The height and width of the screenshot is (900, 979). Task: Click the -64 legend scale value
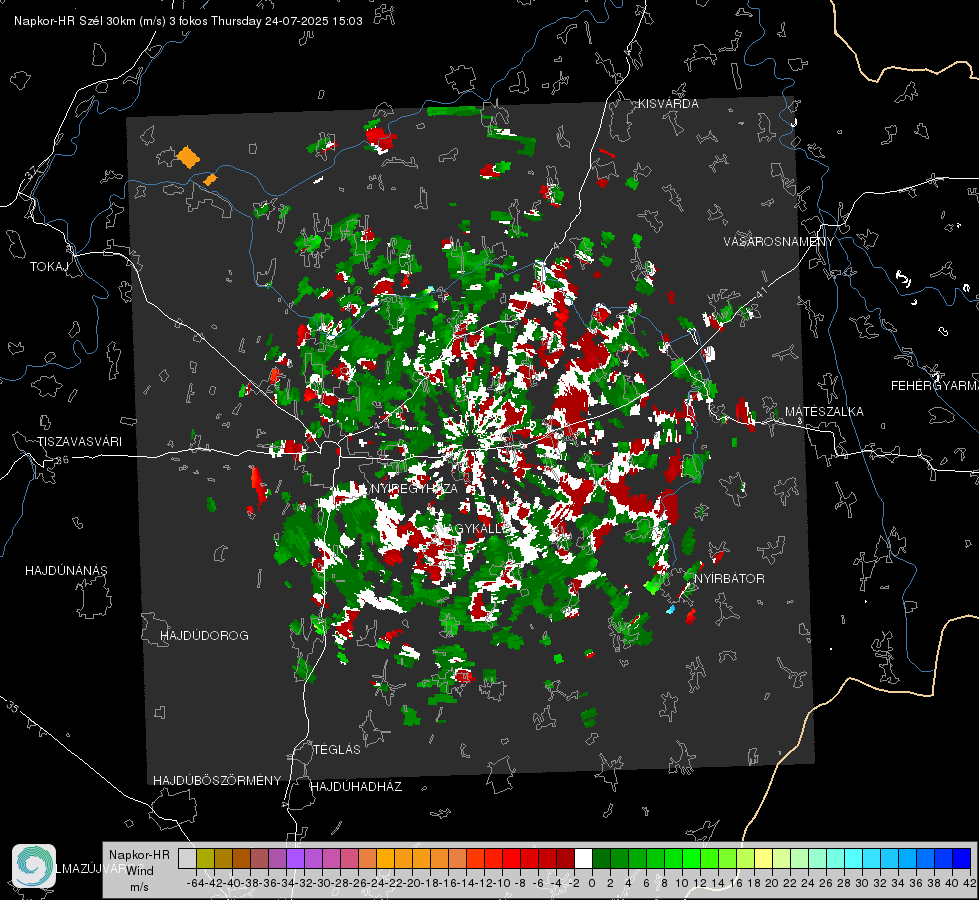point(196,883)
